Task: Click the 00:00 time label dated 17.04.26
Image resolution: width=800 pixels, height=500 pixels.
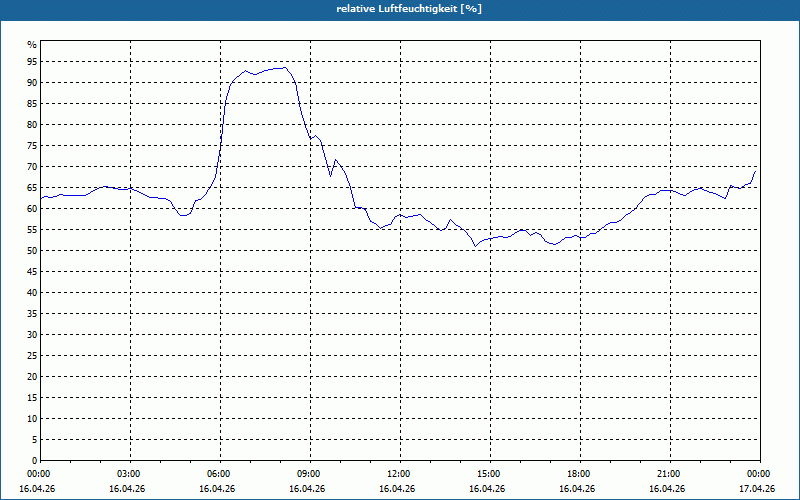Action: click(760, 474)
